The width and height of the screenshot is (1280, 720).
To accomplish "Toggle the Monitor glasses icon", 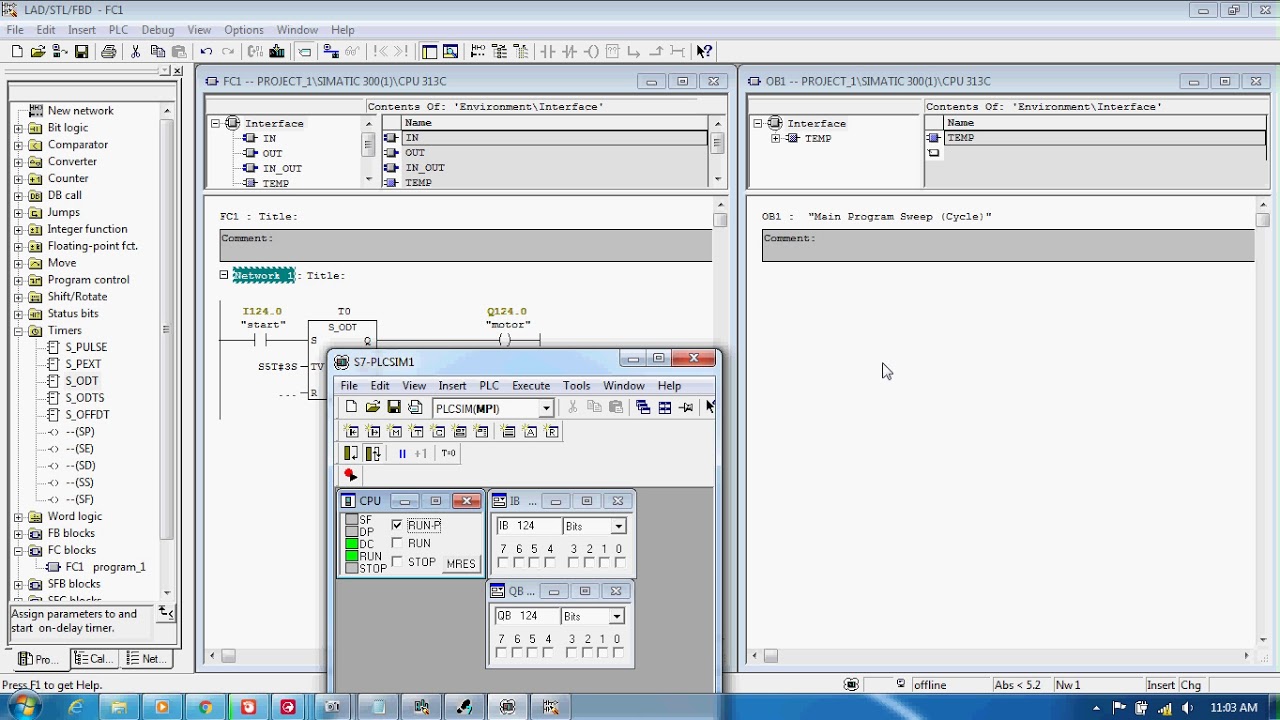I will click(352, 52).
